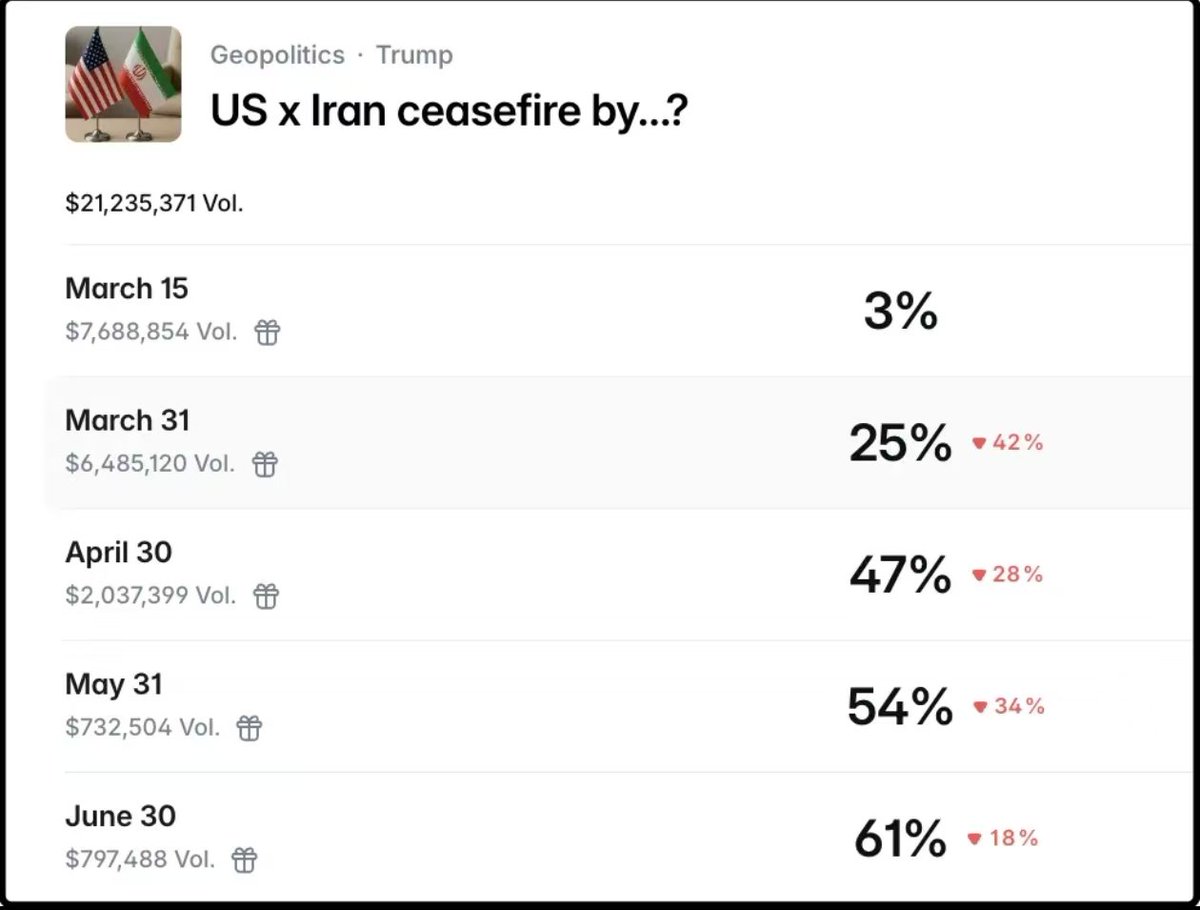Screen dimensions: 1200x910
Task: Expand the June 30 outcome
Action: (620, 838)
